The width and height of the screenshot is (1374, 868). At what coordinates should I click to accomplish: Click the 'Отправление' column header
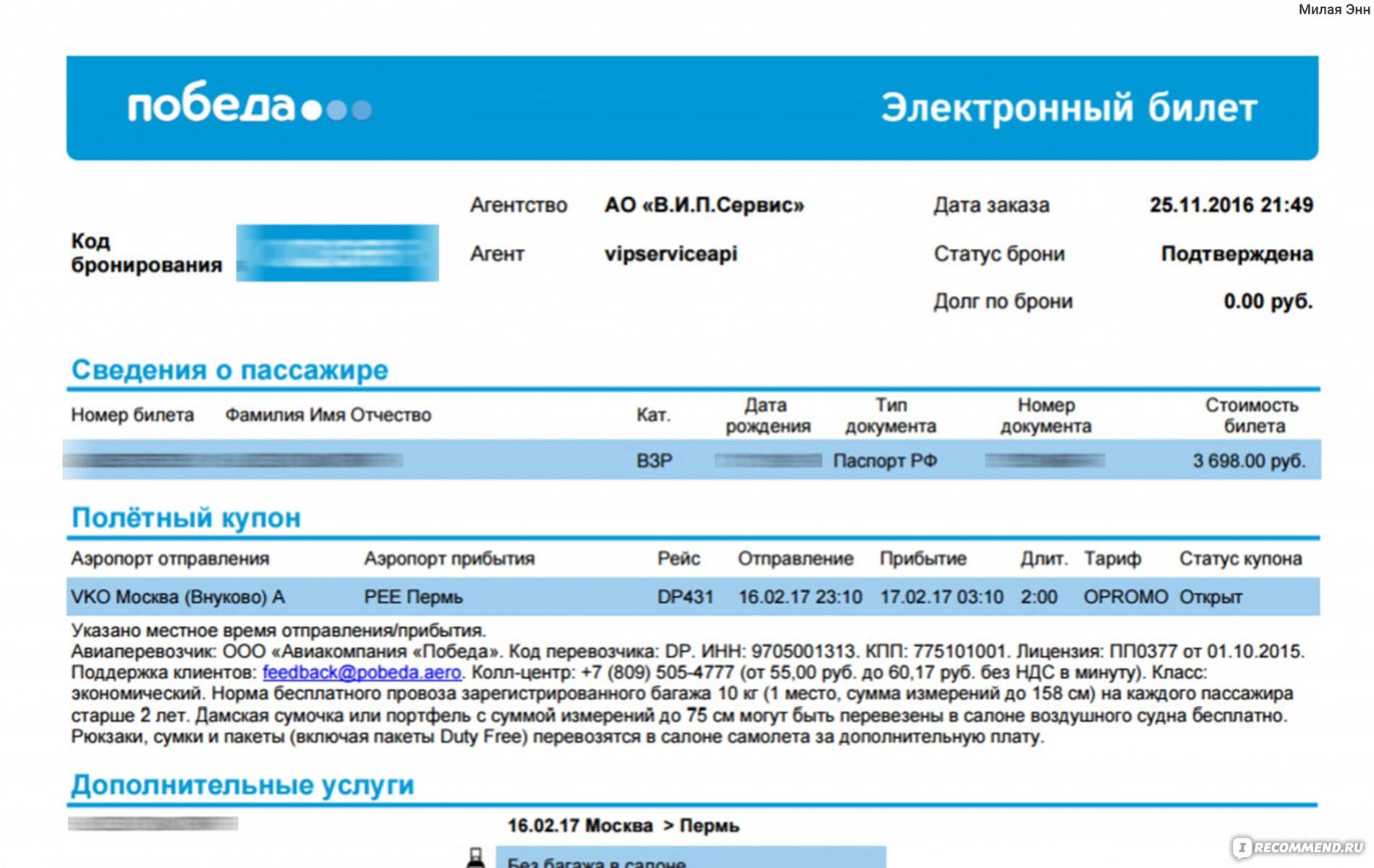796,559
